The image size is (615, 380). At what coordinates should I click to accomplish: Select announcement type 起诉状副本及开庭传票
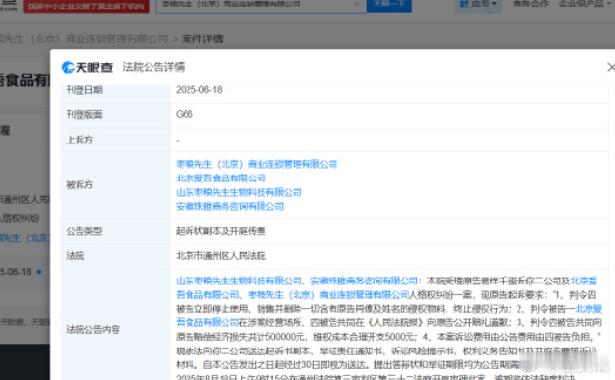pyautogui.click(x=221, y=231)
